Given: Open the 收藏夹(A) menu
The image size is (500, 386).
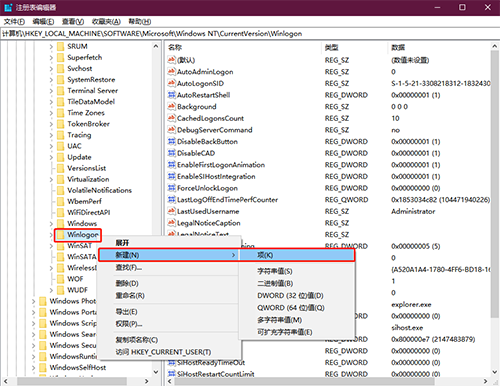Looking at the screenshot, I should click(106, 22).
